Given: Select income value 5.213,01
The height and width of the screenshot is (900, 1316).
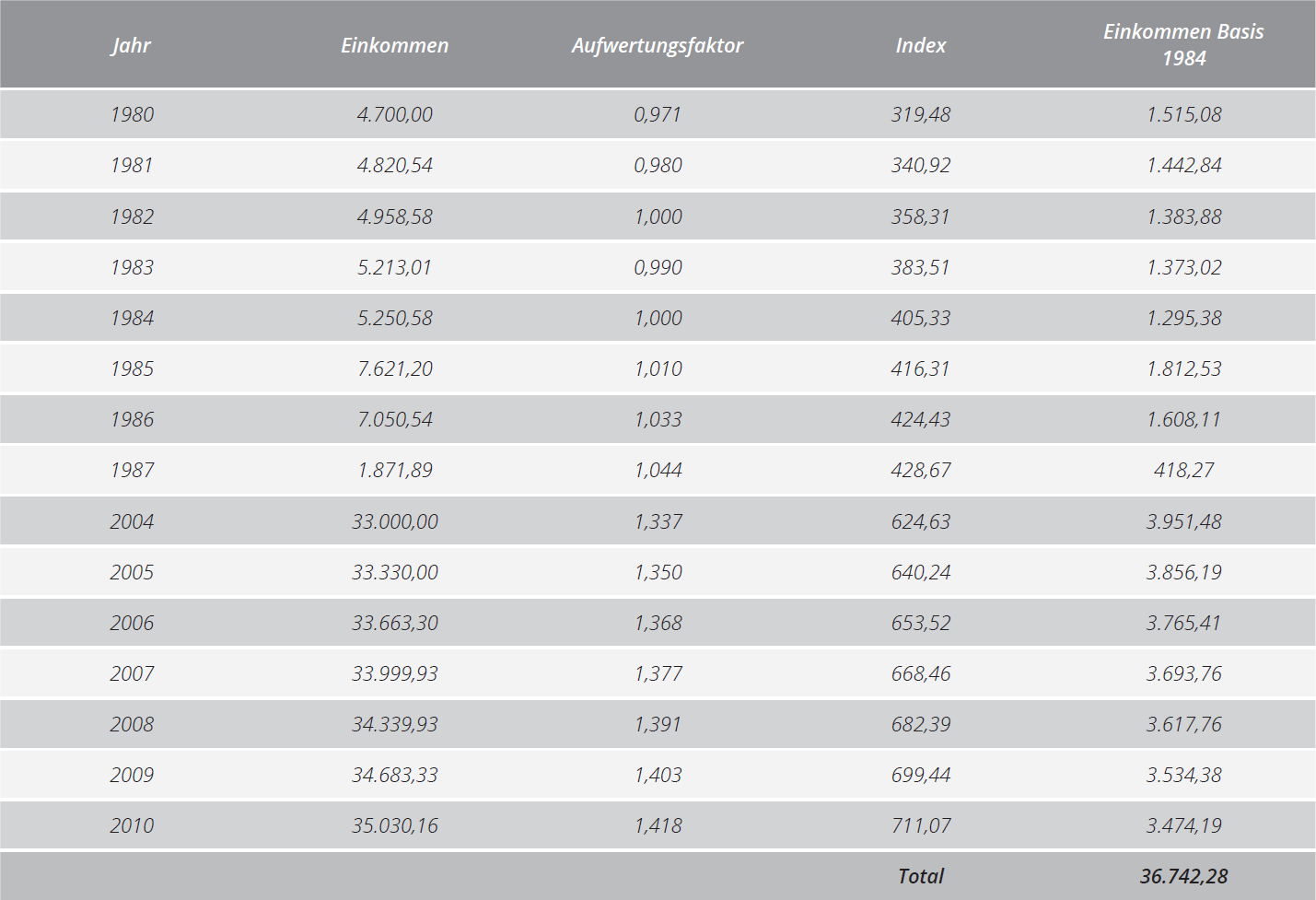Looking at the screenshot, I should click(394, 267).
